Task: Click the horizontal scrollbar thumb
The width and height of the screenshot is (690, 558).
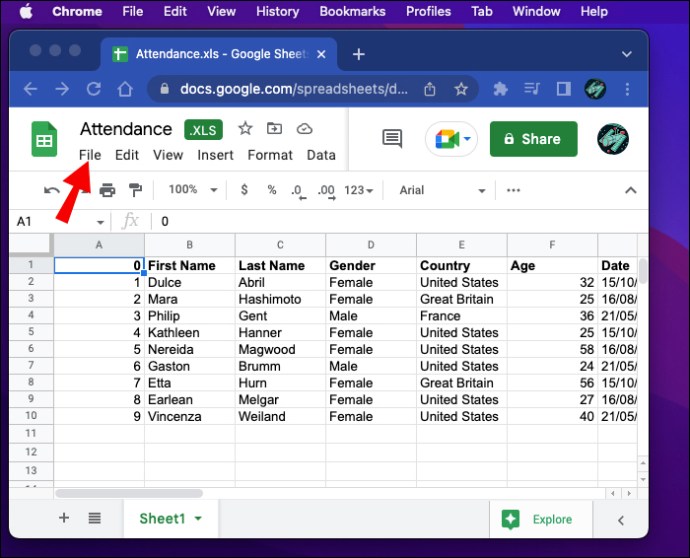Action: tap(129, 493)
